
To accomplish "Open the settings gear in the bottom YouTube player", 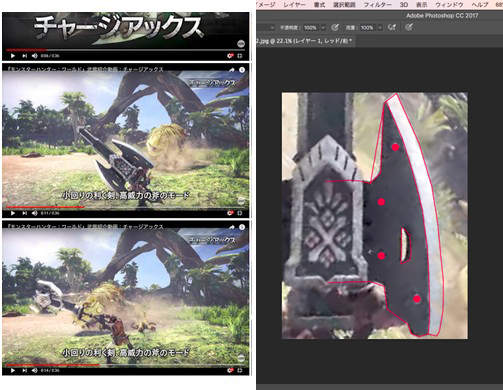I will [x=230, y=370].
